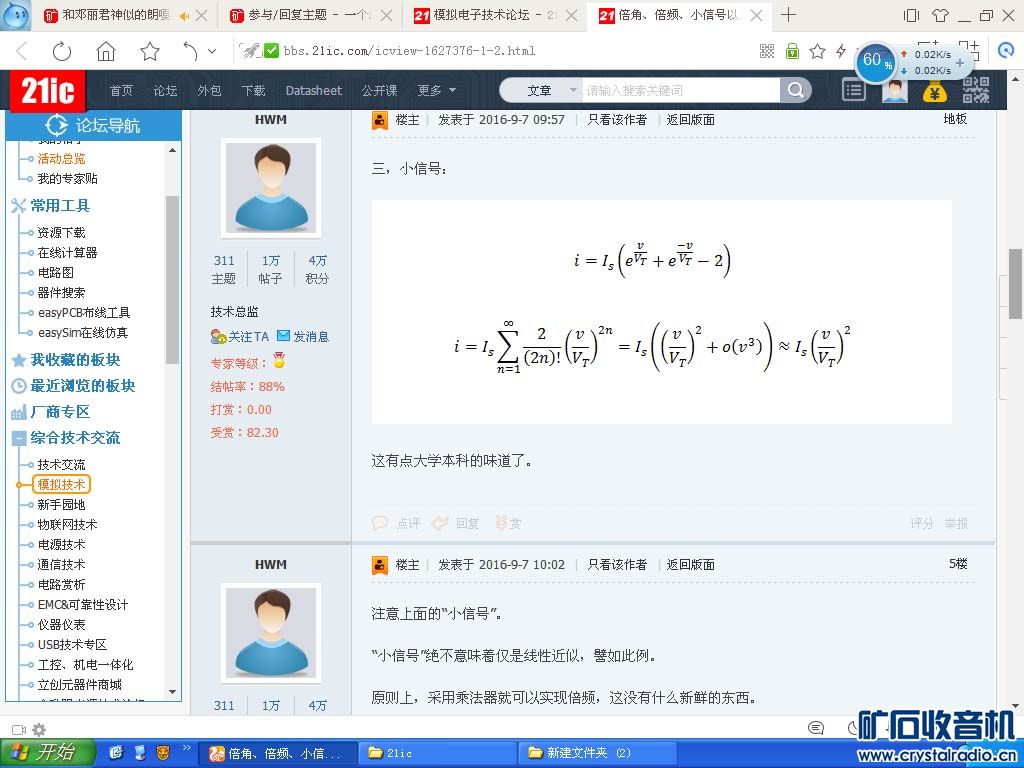Click the Windows 开始 Start button
Viewport: 1024px width, 768px height.
[x=47, y=752]
